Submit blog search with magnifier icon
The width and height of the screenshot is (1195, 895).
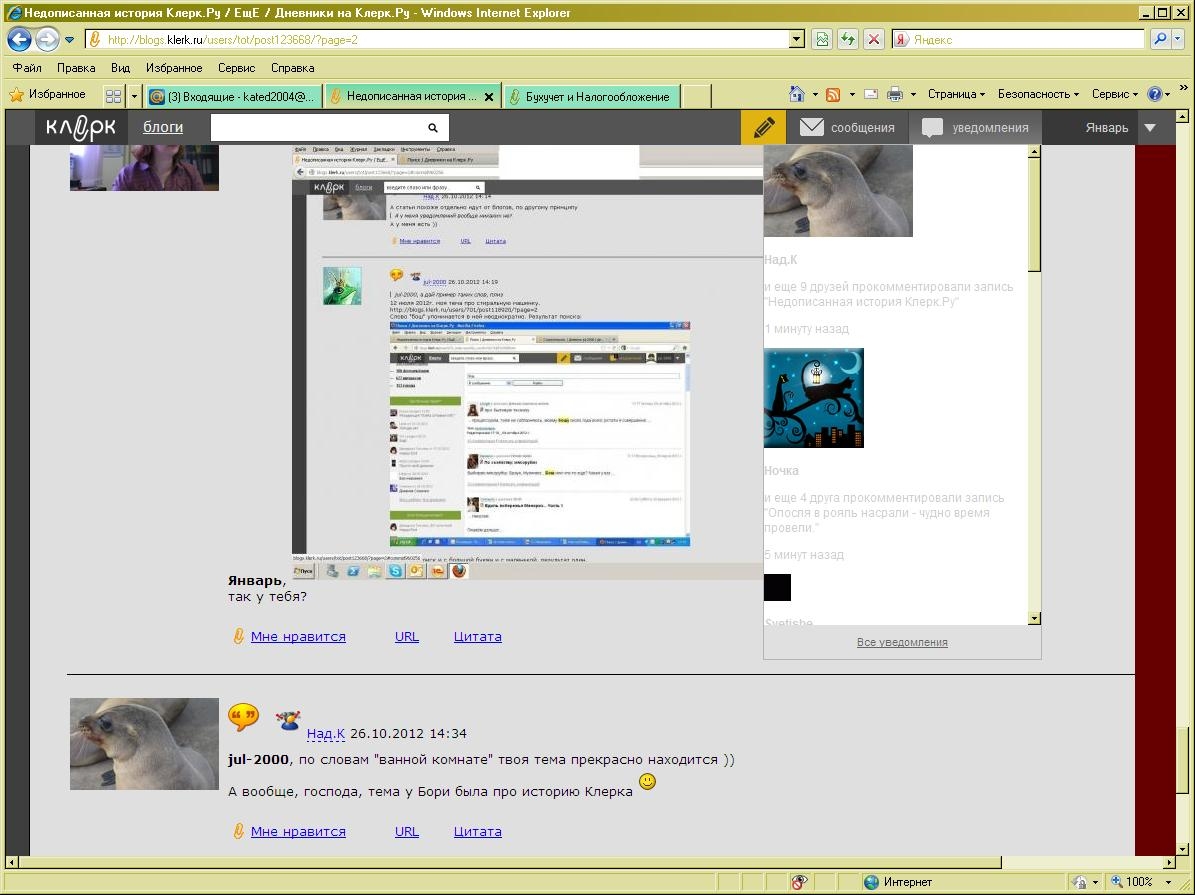click(433, 128)
